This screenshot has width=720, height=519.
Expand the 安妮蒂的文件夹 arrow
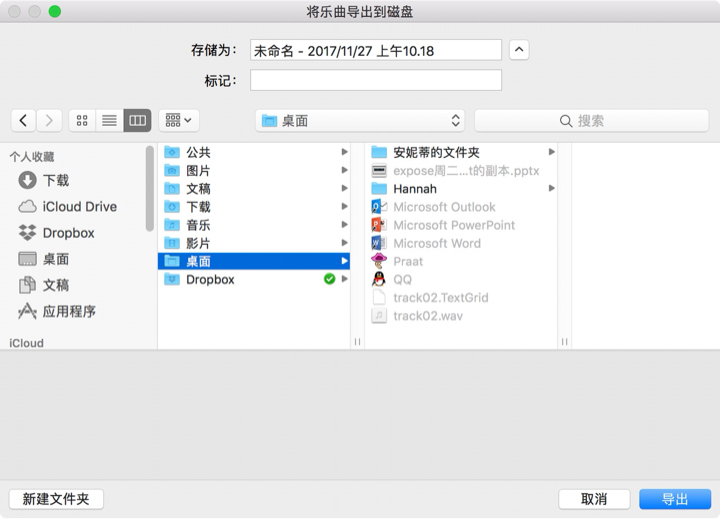pos(551,152)
